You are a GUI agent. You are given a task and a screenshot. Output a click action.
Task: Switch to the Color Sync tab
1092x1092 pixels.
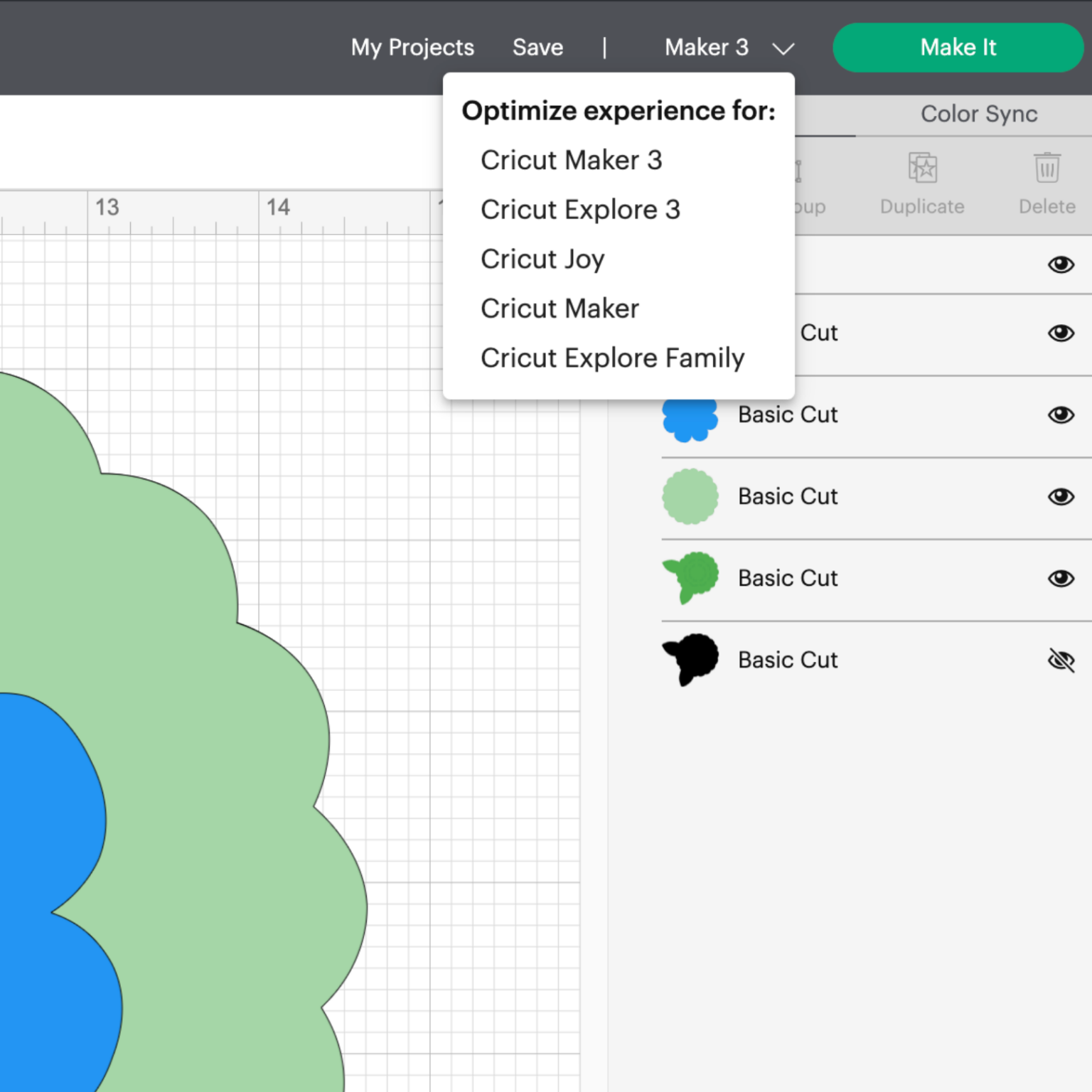978,114
